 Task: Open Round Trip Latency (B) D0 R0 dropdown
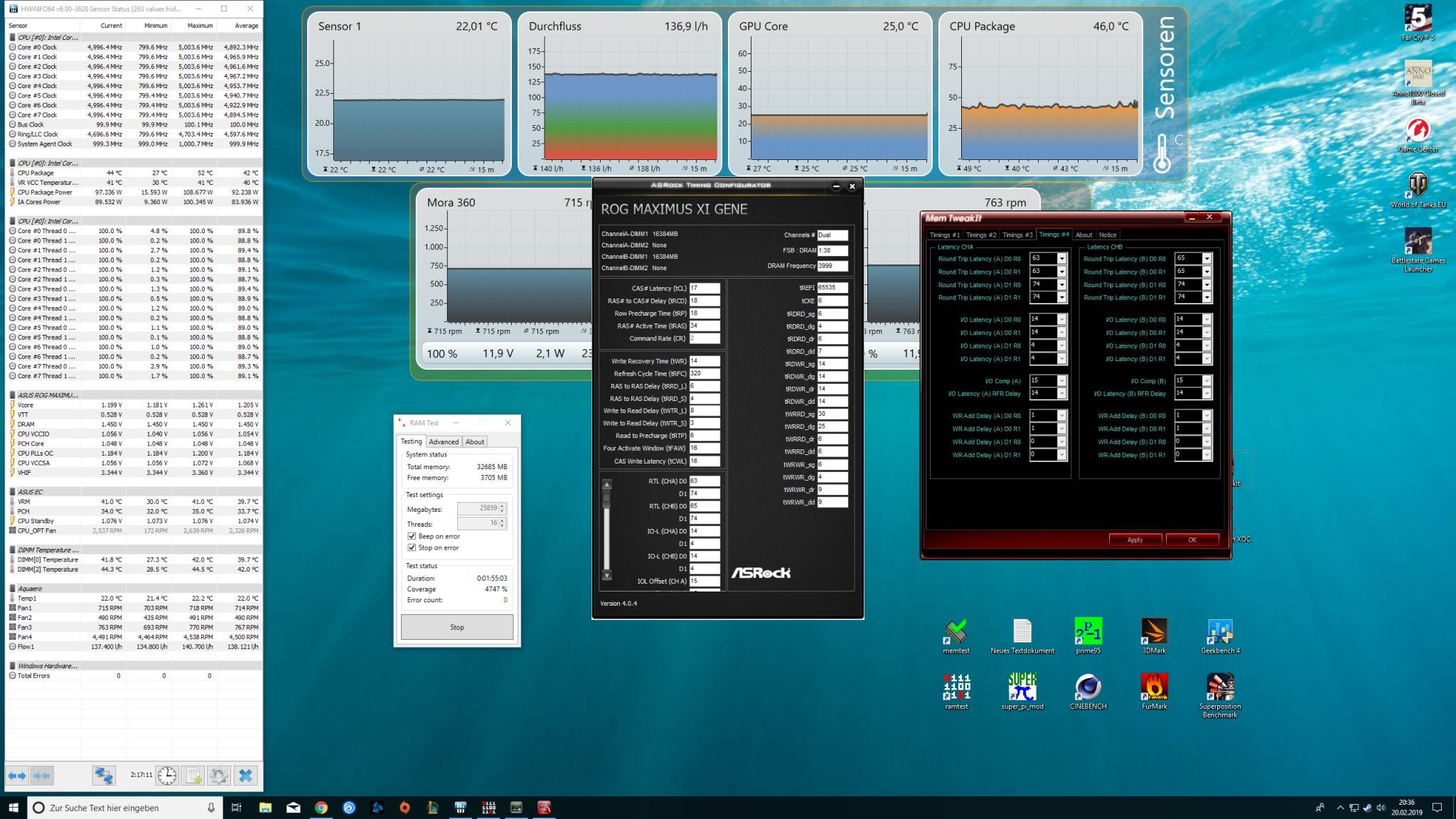[x=1206, y=259]
